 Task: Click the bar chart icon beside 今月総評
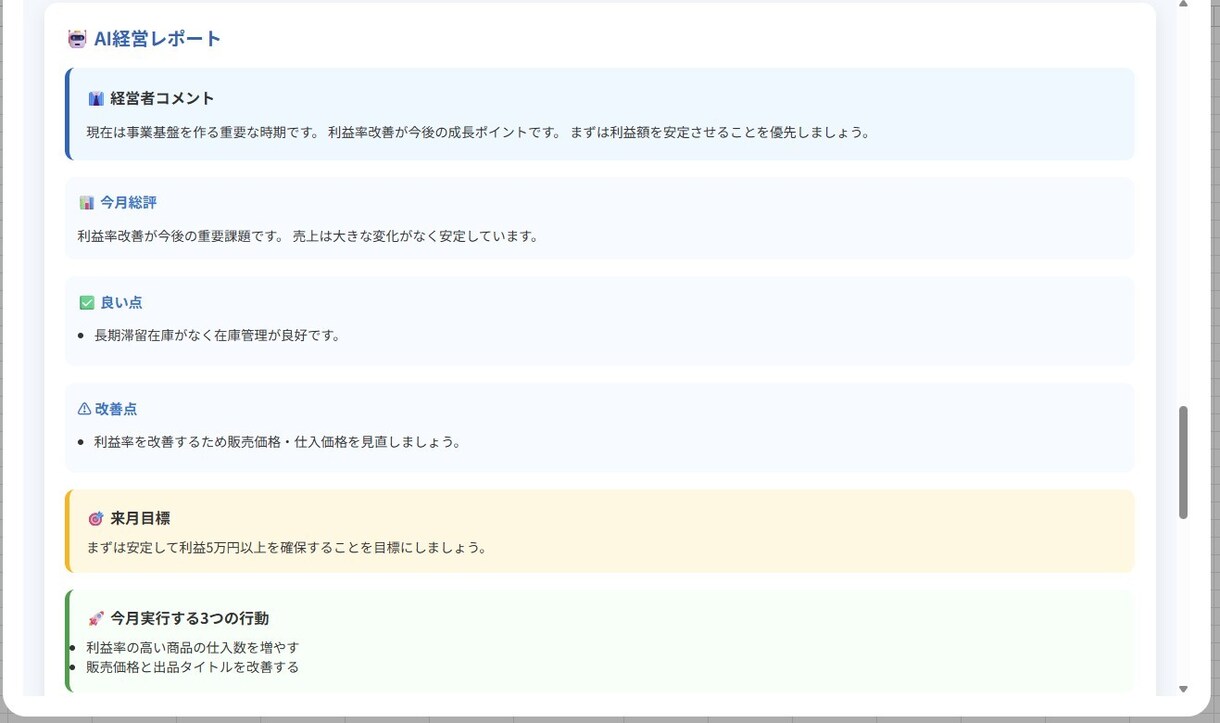pyautogui.click(x=87, y=203)
